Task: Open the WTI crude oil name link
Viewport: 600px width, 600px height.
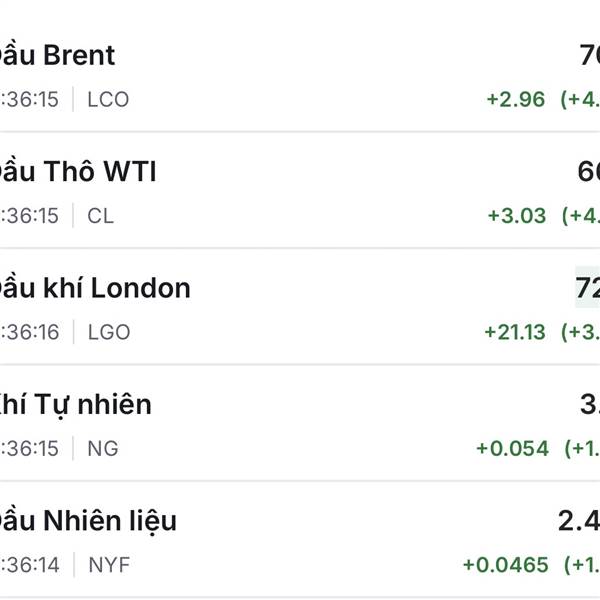Action: [x=78, y=172]
